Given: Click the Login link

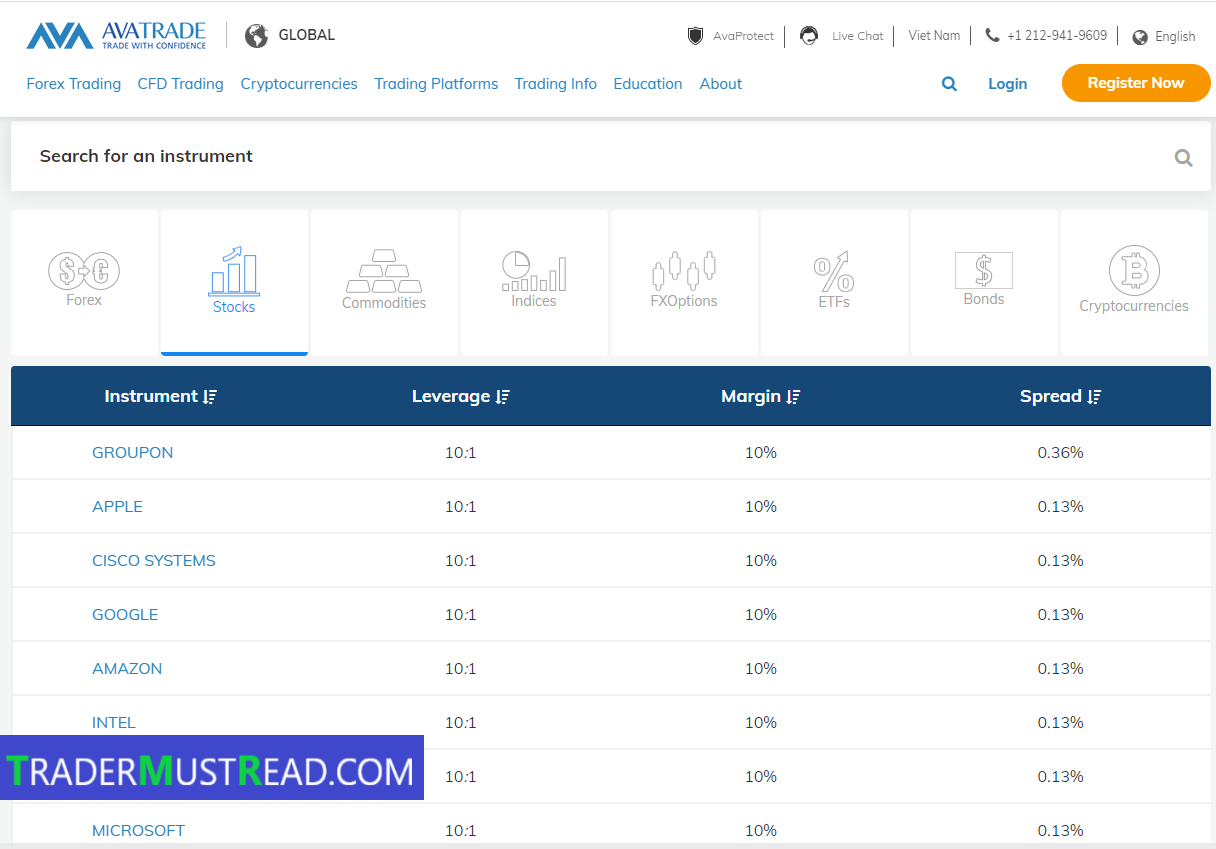Looking at the screenshot, I should click(1008, 84).
